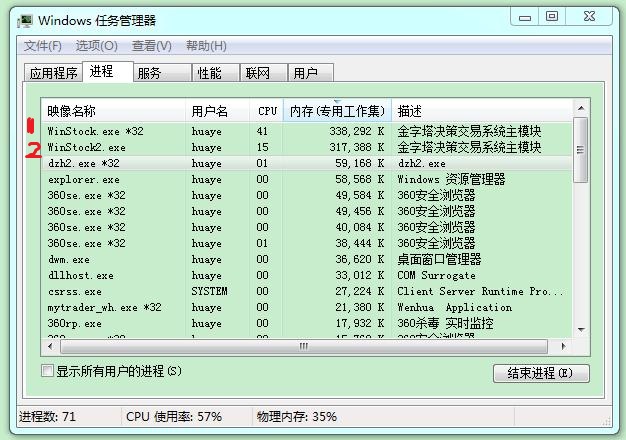Open the 帮助(H) menu

pos(206,46)
